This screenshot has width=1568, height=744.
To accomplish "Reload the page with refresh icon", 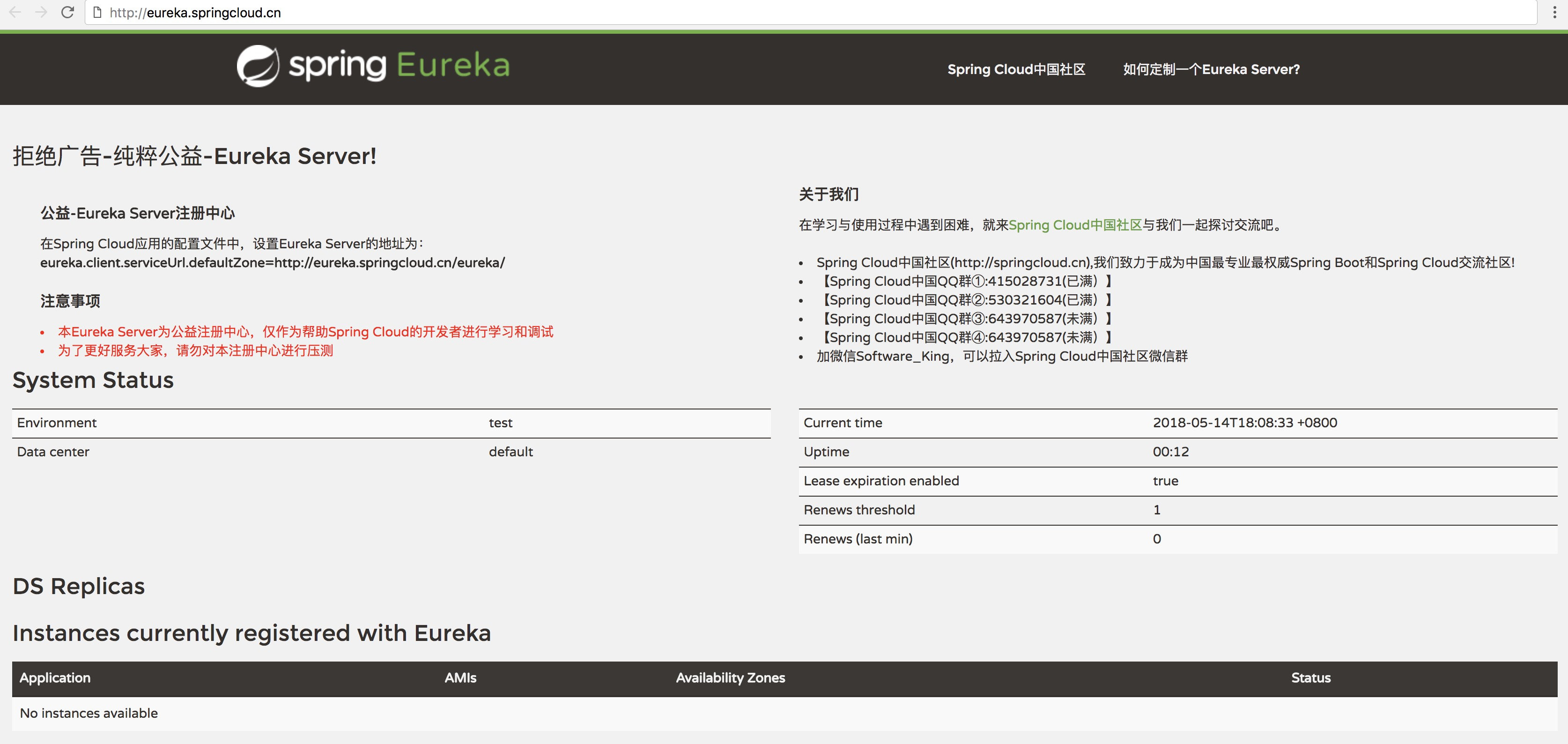I will click(x=67, y=12).
